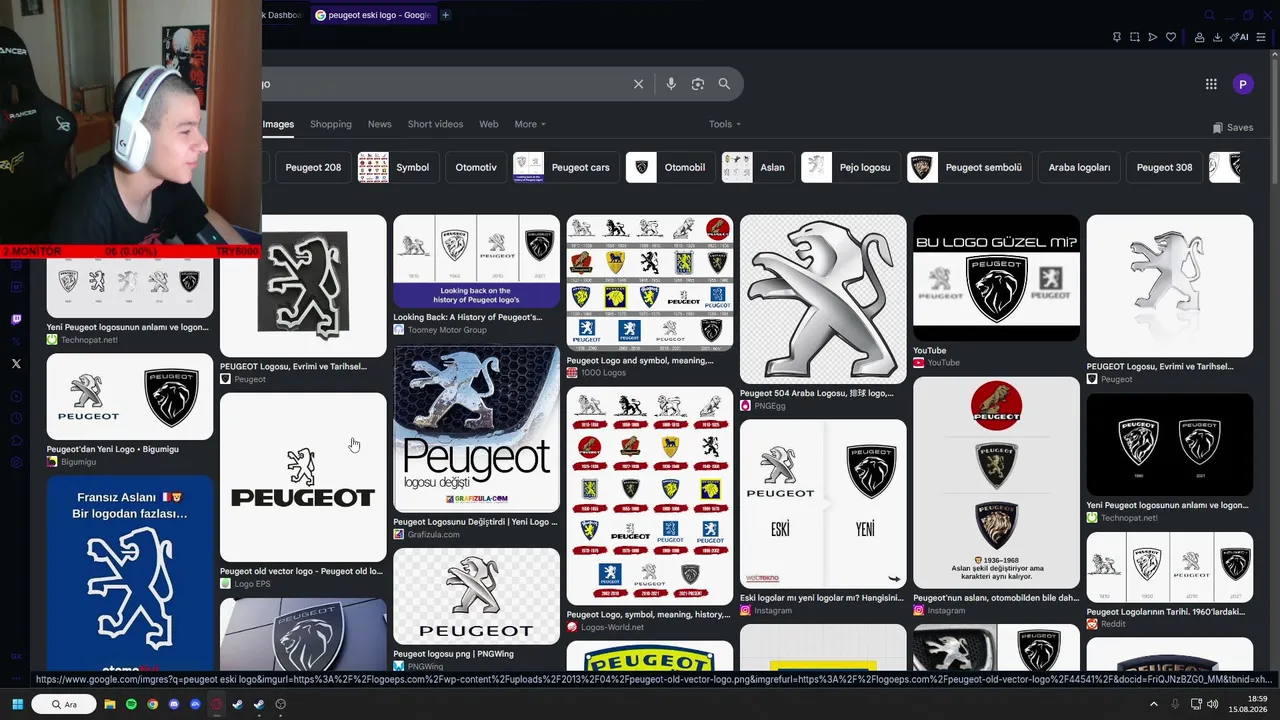The width and height of the screenshot is (1280, 720).
Task: Open the ESKİ / YENİ Instagram image result
Action: 823,504
